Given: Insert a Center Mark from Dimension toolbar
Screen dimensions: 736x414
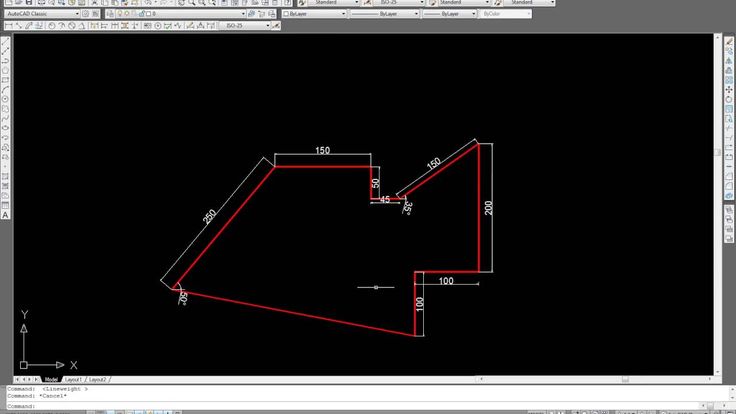Looking at the screenshot, I should pos(158,25).
